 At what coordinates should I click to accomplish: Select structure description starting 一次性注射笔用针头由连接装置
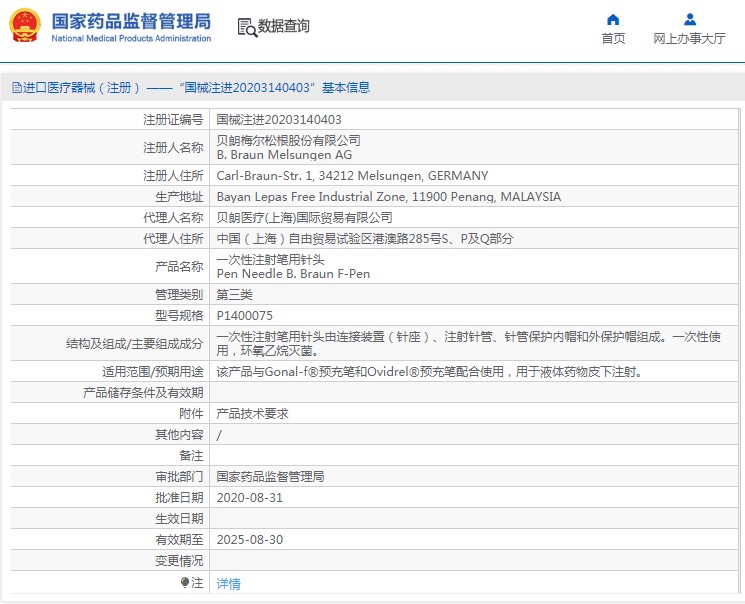point(468,344)
